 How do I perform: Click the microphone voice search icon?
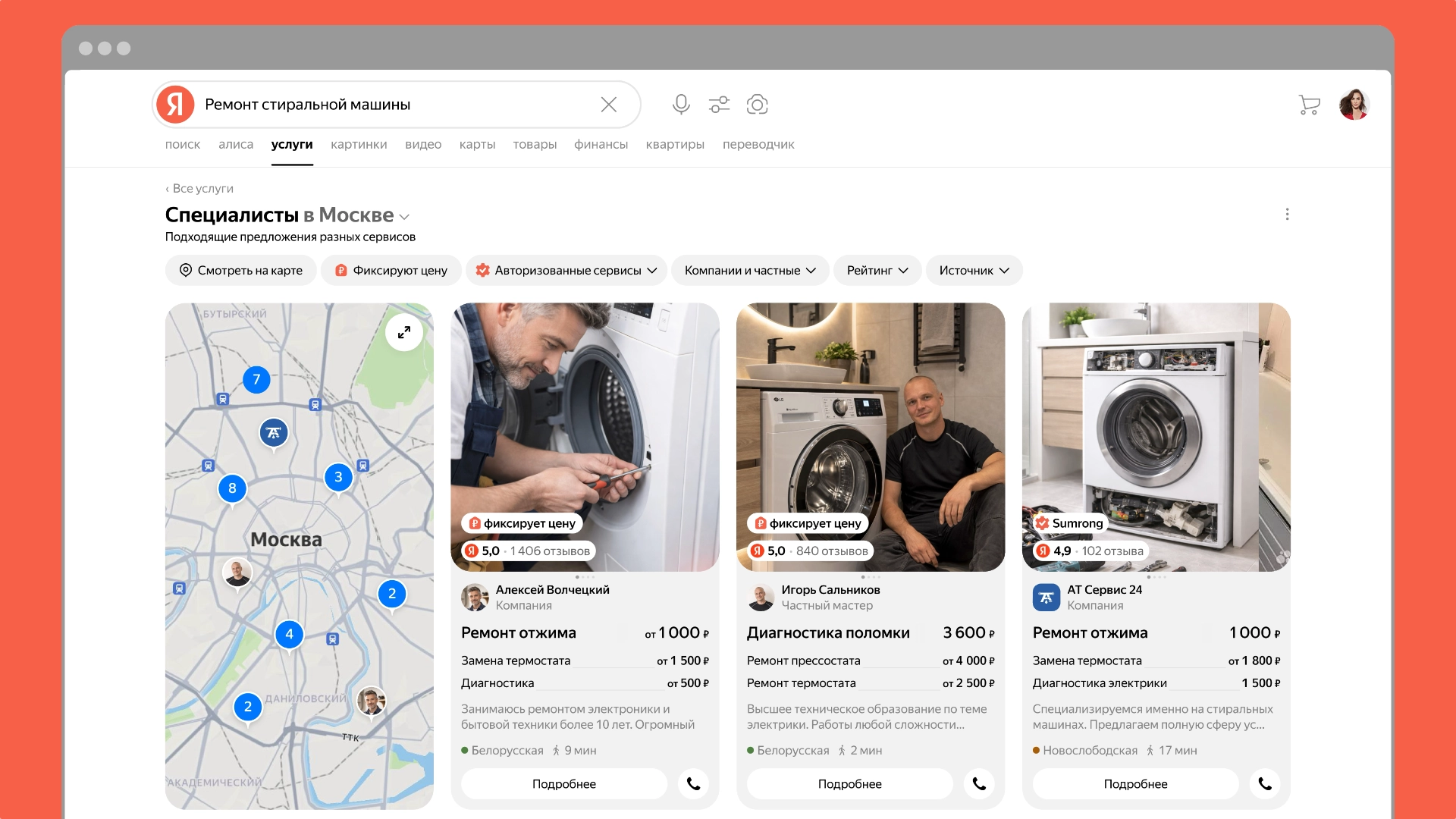(x=681, y=105)
